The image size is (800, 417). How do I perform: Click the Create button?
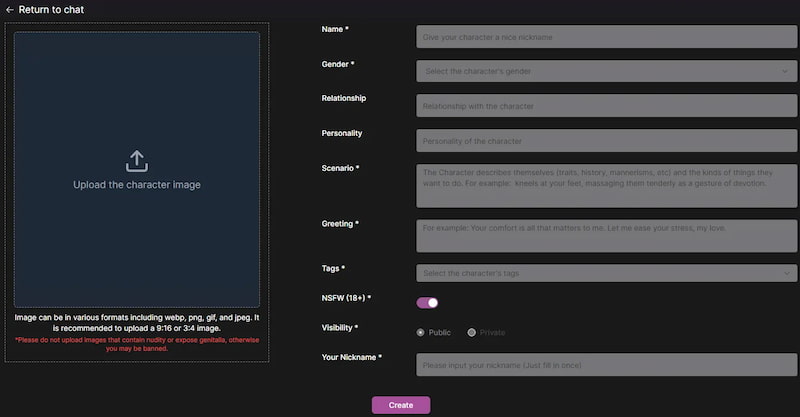401,405
